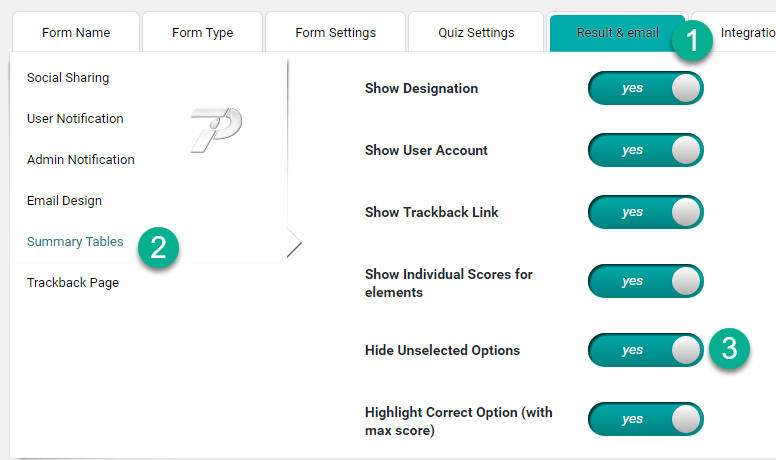Click the green step 3 badge
This screenshot has height=460, width=776.
pyautogui.click(x=730, y=349)
